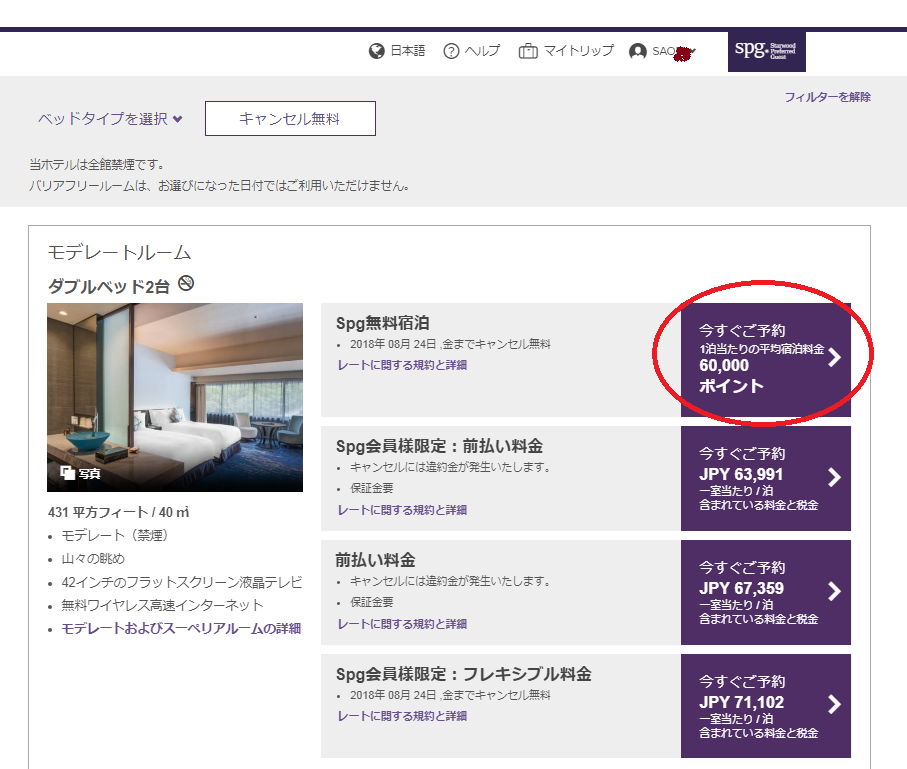Click the user account avatar icon

637,51
